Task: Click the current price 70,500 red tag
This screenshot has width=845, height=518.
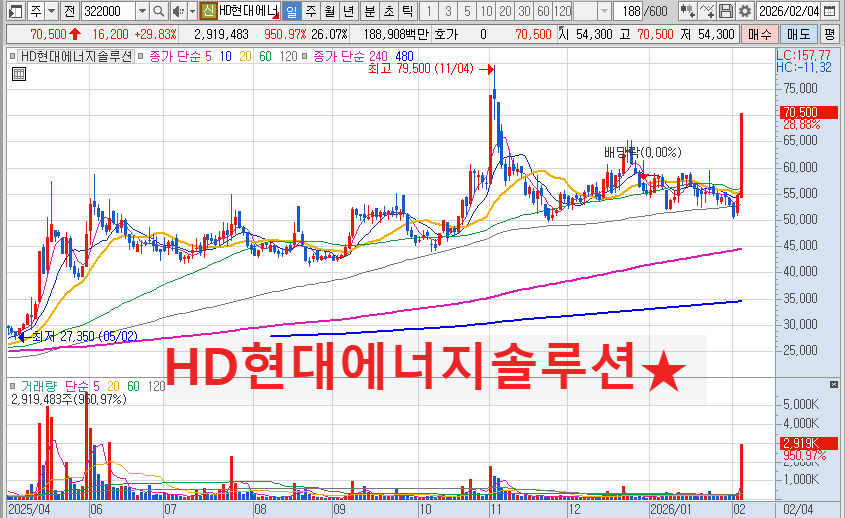Action: 809,112
